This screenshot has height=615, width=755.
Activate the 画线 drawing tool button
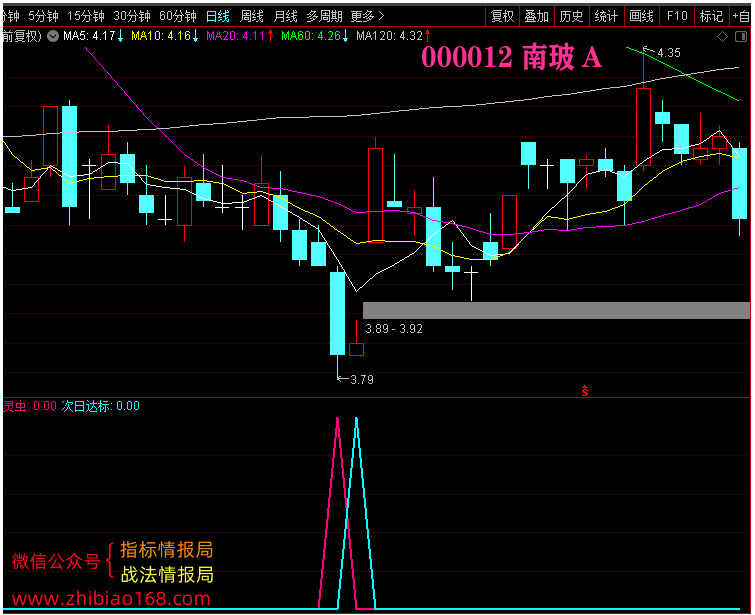(641, 16)
